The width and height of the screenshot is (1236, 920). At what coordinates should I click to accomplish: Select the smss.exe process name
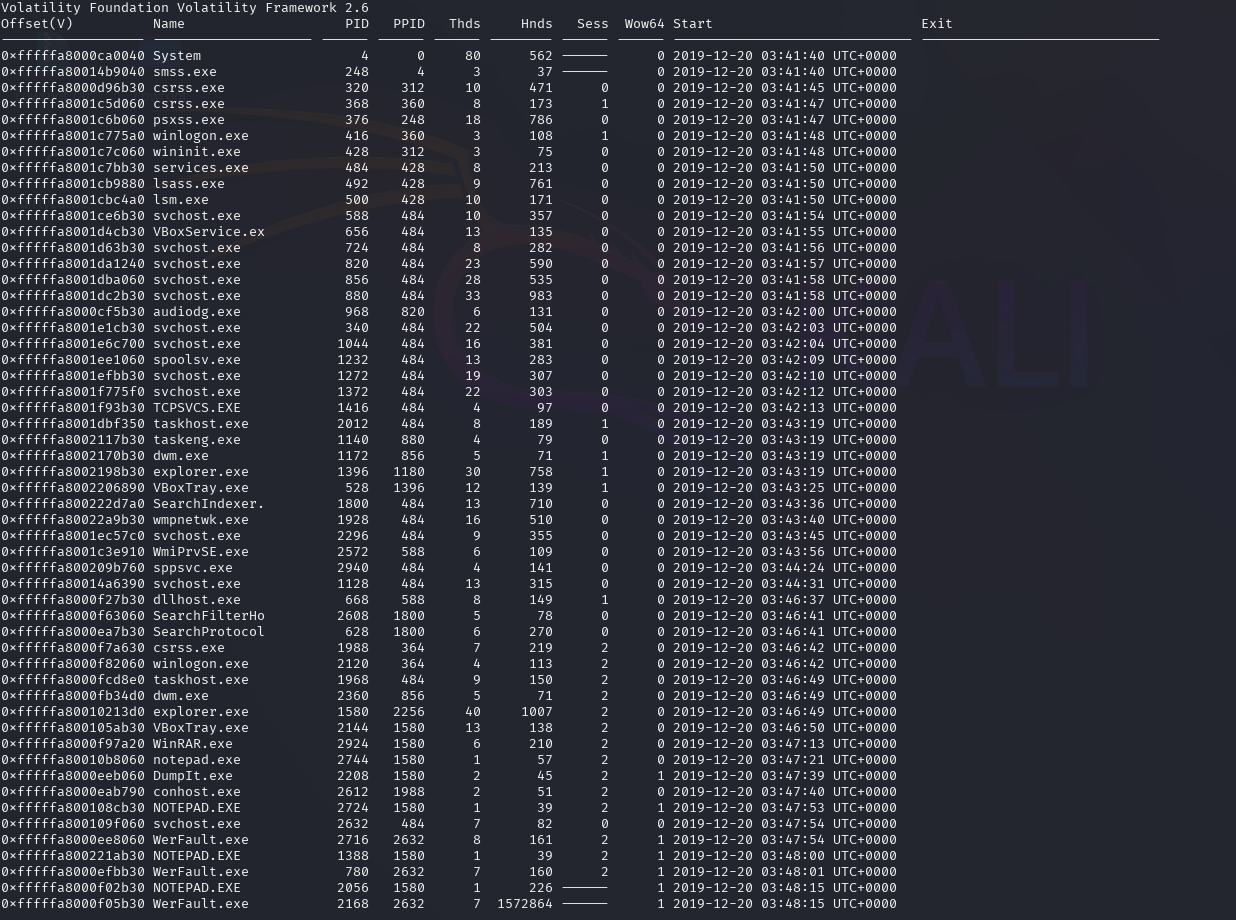pyautogui.click(x=184, y=72)
